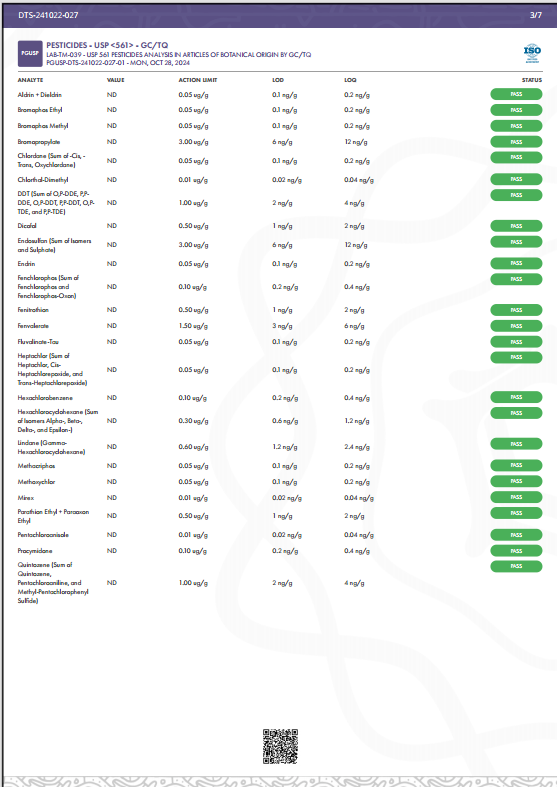
Task: Click the 4 ng/g LOQ for Quintozene
Action: [x=354, y=583]
